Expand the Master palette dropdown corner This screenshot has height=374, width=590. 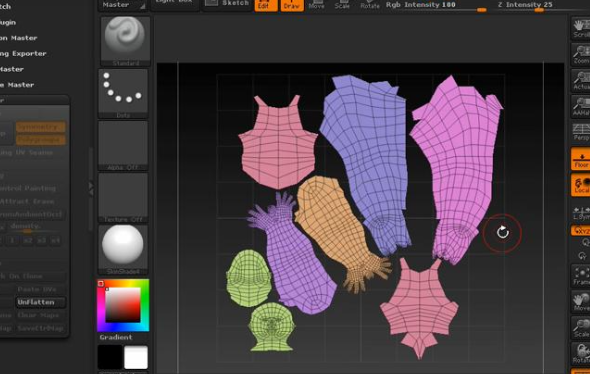click(x=143, y=6)
